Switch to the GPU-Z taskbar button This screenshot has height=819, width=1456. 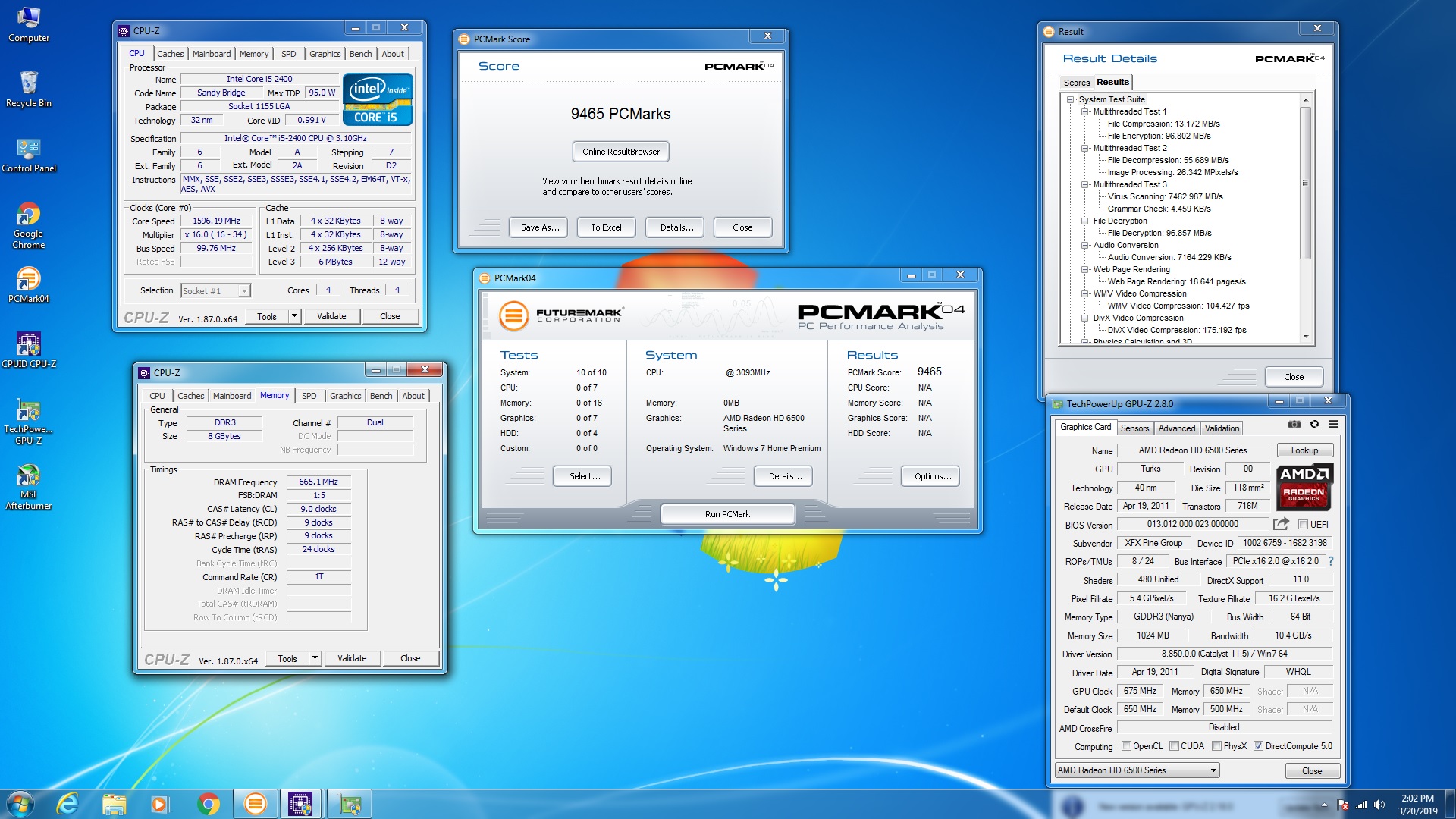pyautogui.click(x=350, y=804)
